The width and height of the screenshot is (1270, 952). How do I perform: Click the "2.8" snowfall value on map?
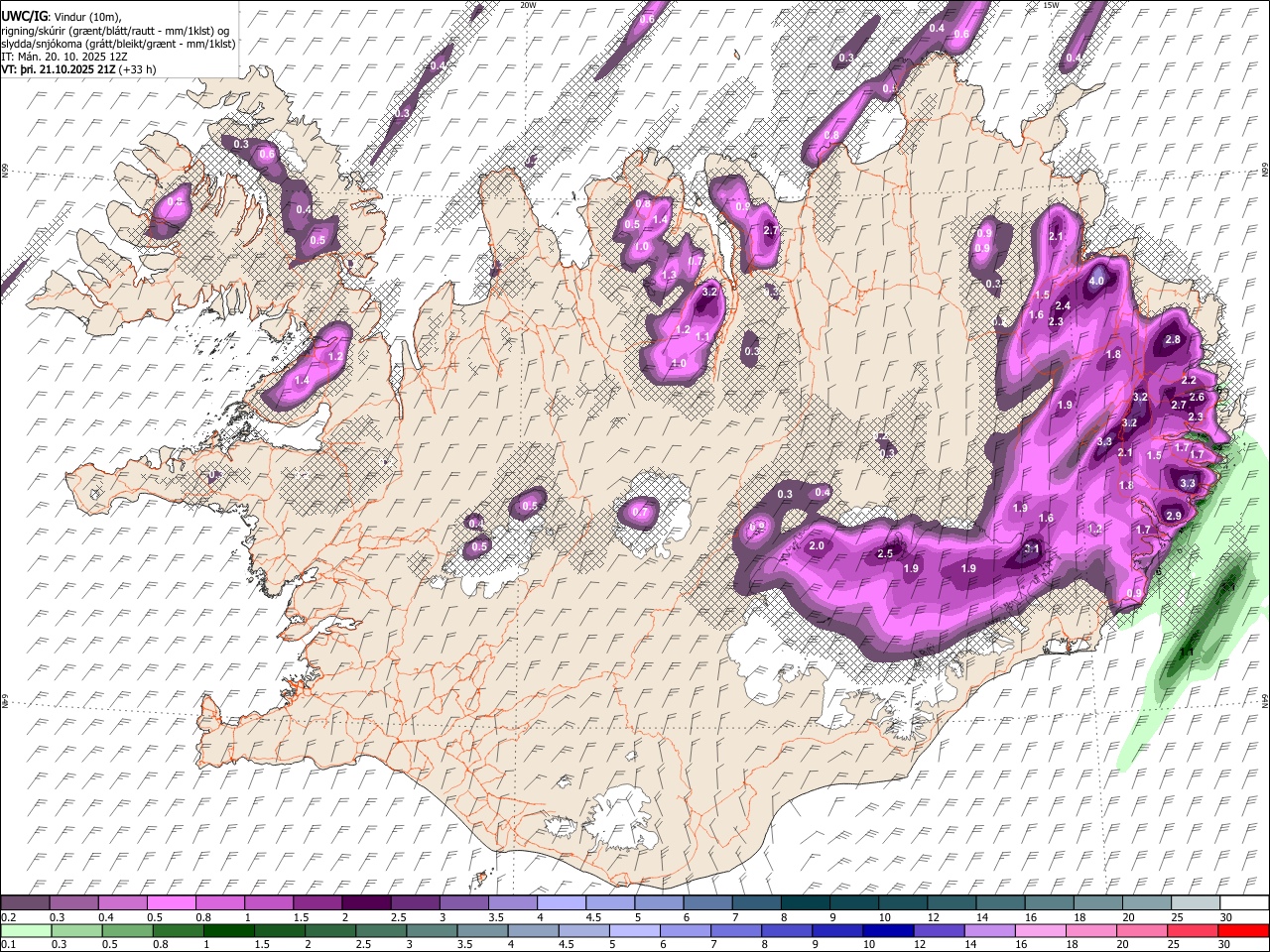[x=1173, y=339]
